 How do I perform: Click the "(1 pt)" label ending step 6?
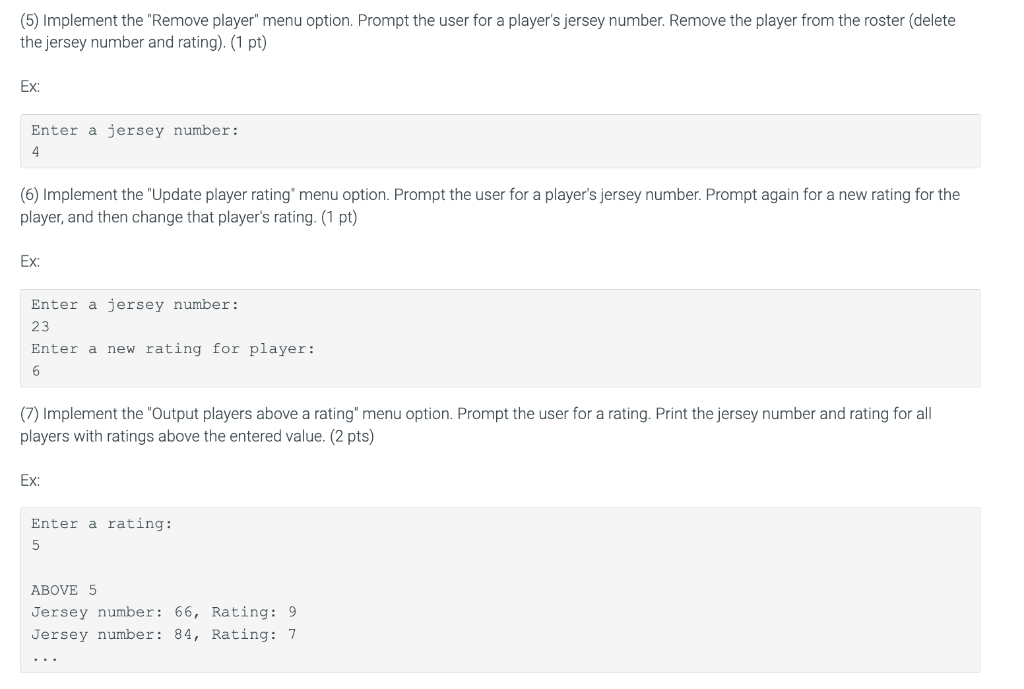(x=339, y=217)
